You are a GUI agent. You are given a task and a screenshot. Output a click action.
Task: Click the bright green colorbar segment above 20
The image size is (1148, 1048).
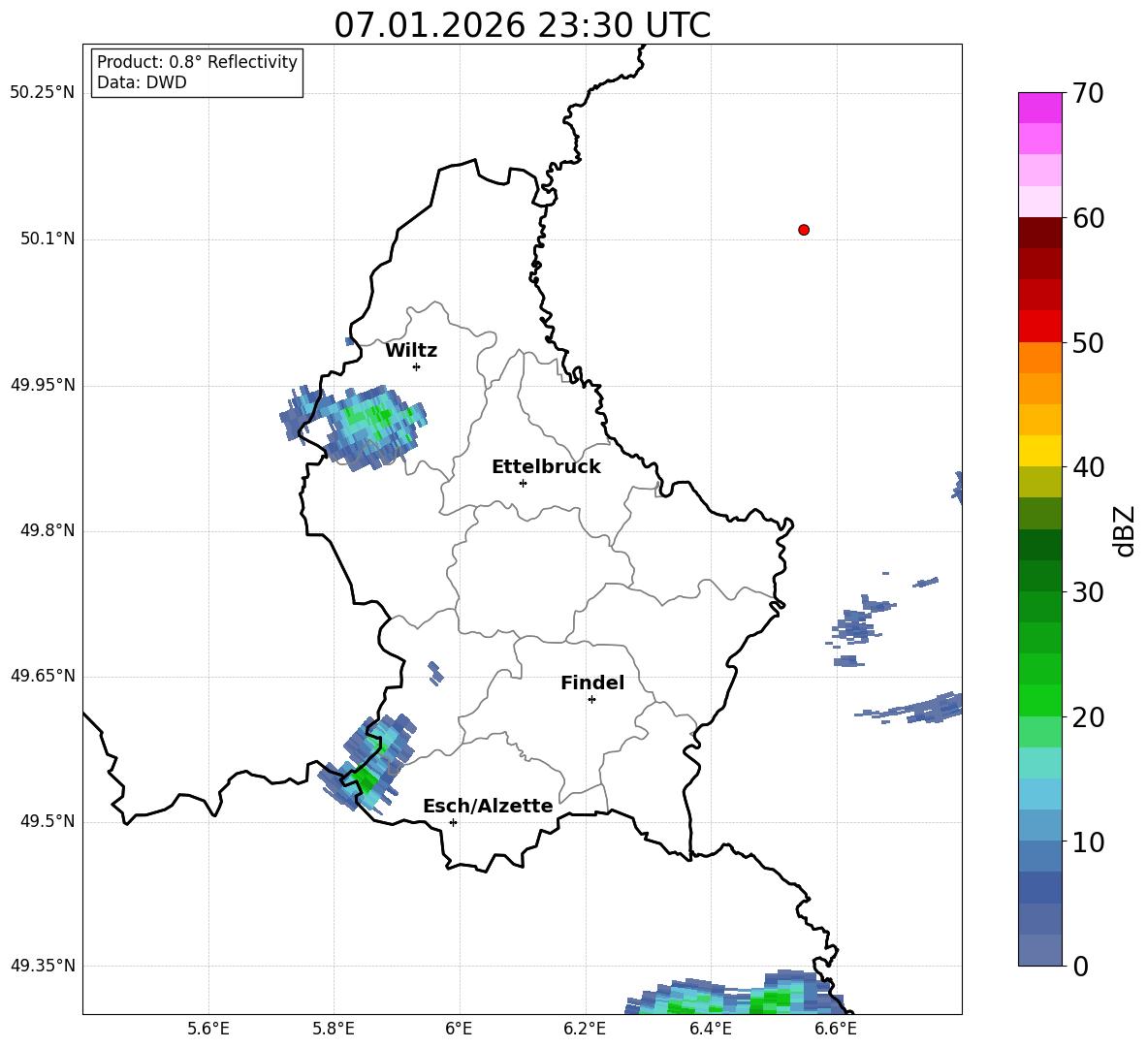[x=1039, y=701]
